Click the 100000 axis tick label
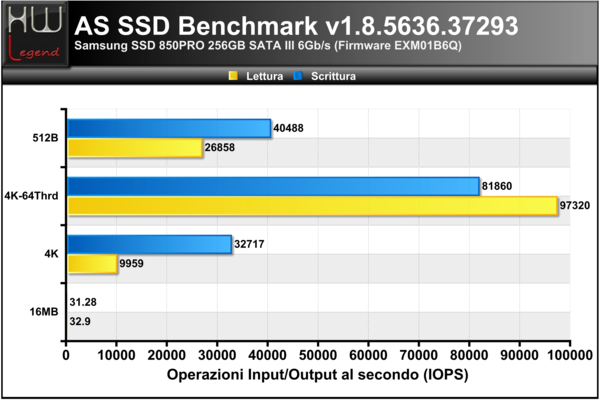This screenshot has width=600, height=400. [x=570, y=356]
